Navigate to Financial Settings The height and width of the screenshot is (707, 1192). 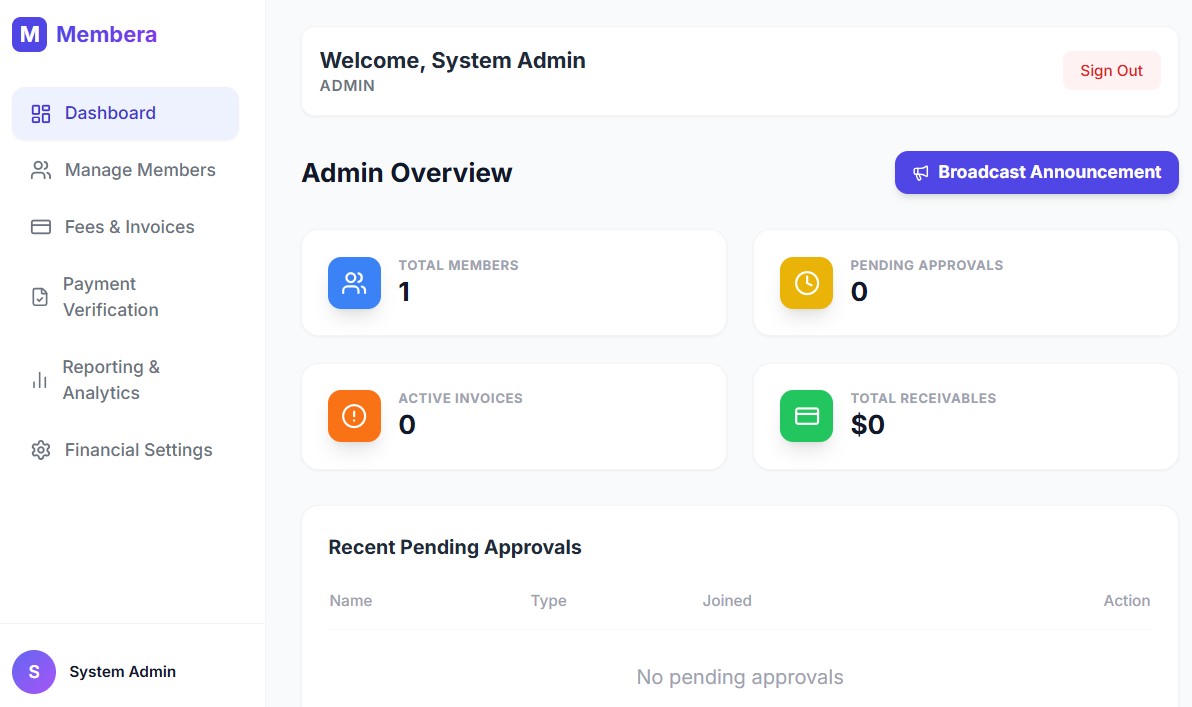139,451
